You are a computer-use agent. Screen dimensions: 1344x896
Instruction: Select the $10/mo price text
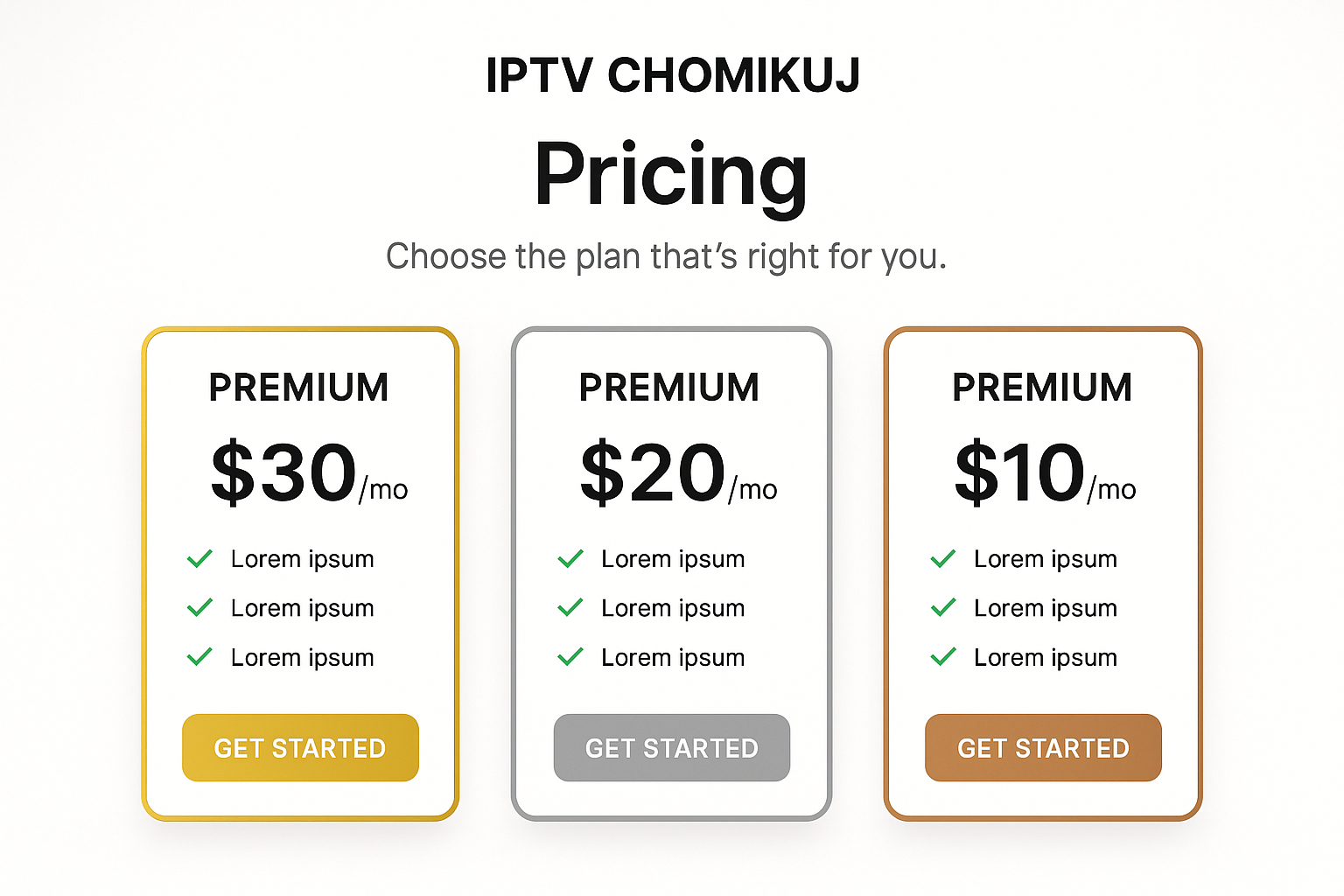point(1046,473)
